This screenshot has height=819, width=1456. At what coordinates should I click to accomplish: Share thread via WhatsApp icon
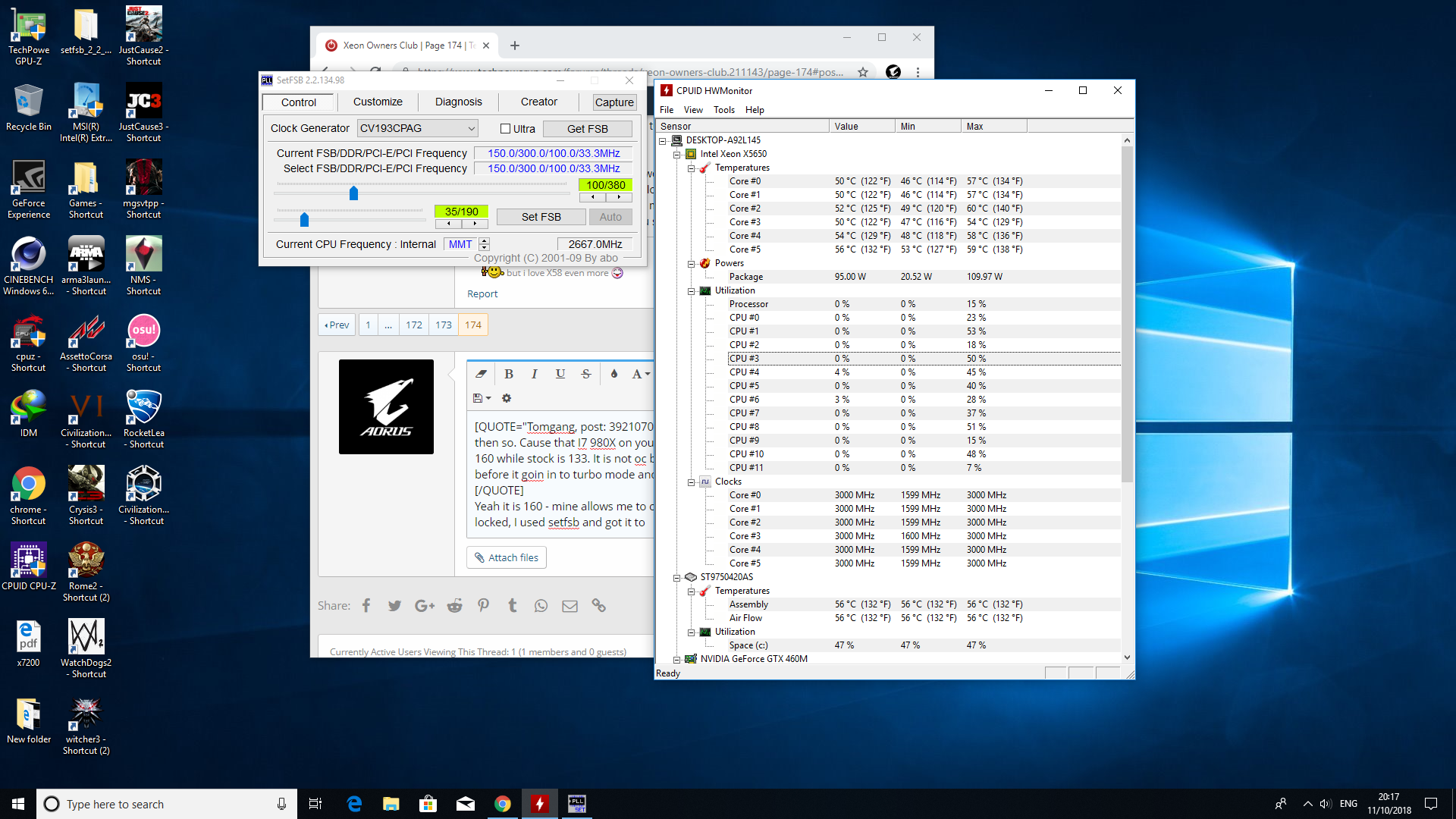(x=541, y=605)
